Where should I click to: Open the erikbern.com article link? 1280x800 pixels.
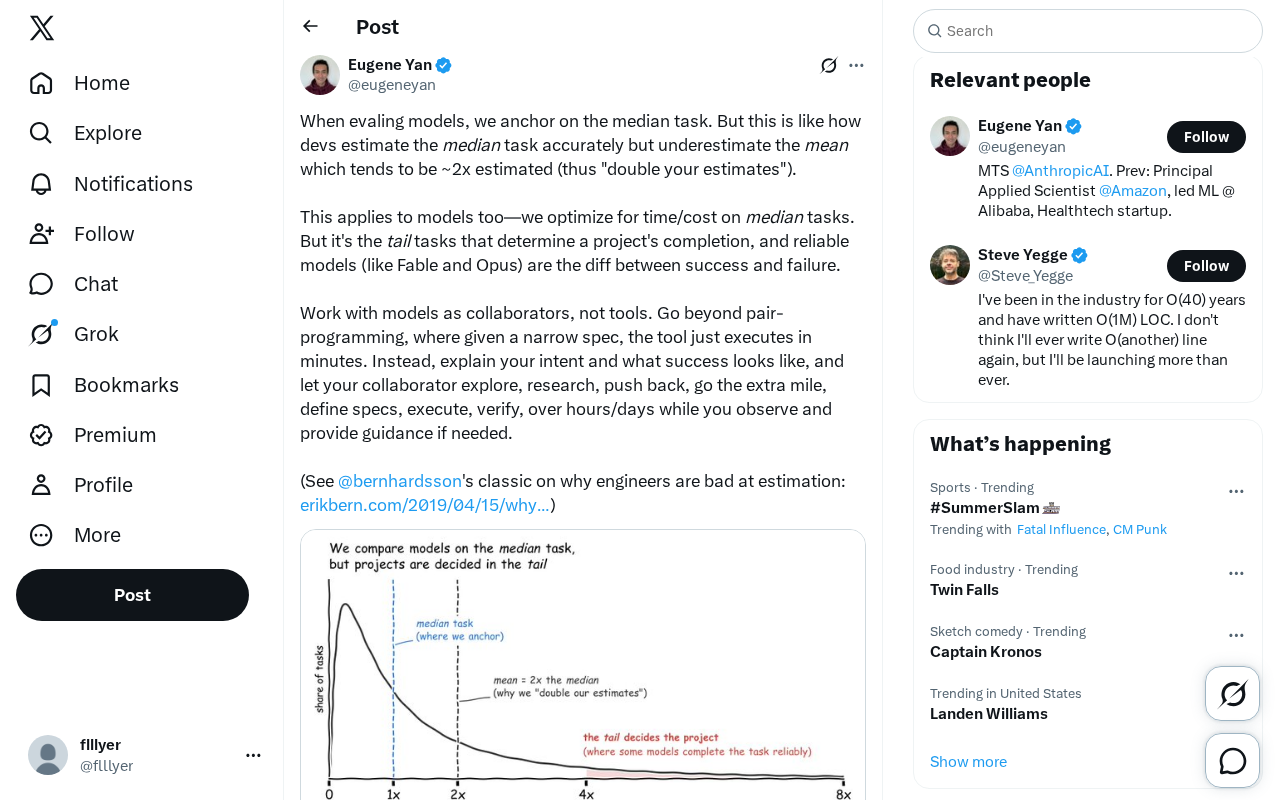(425, 505)
